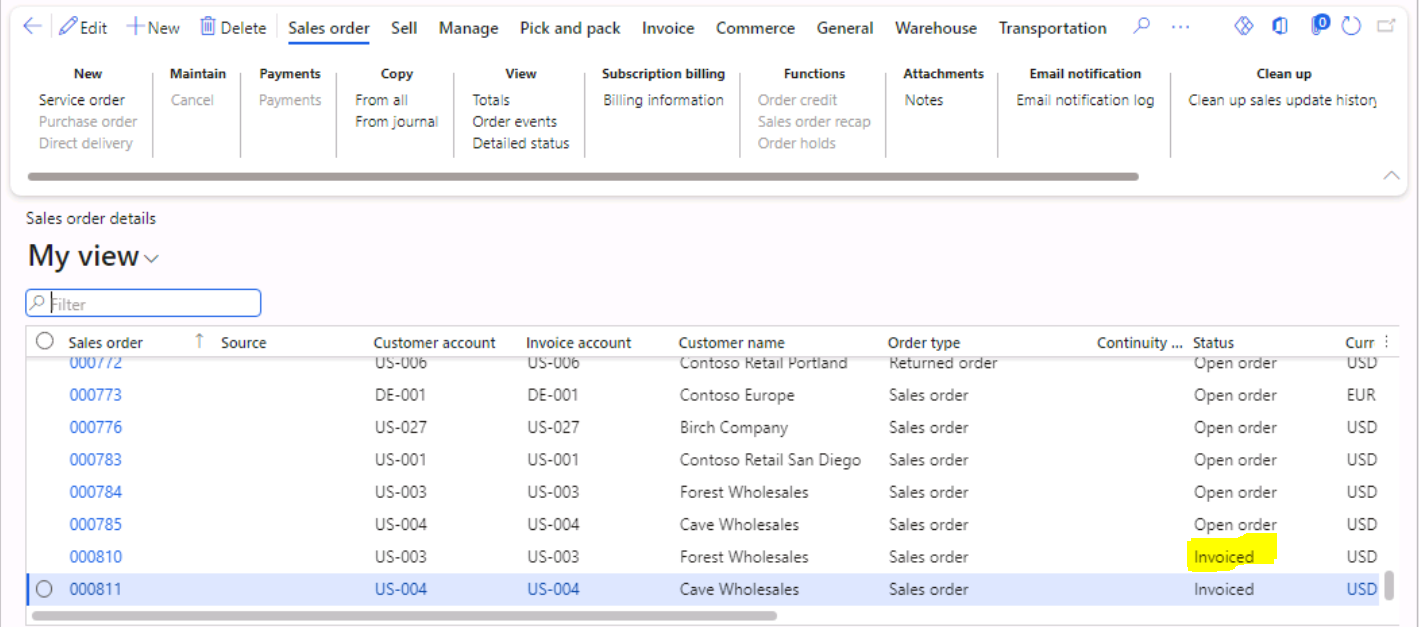
Task: Click the Delete trash can button
Action: click(x=232, y=28)
